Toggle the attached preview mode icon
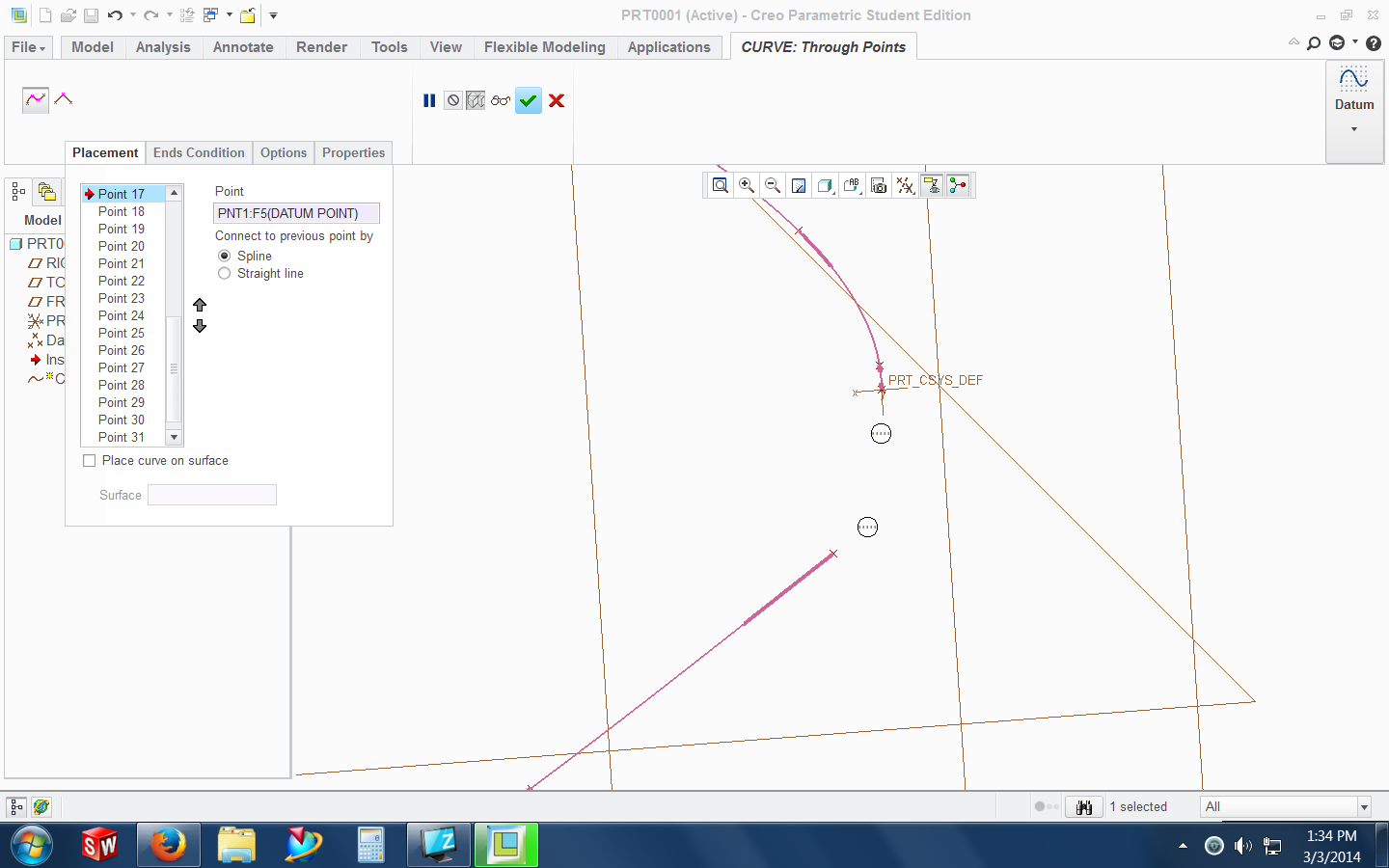This screenshot has height=868, width=1389. pos(476,100)
